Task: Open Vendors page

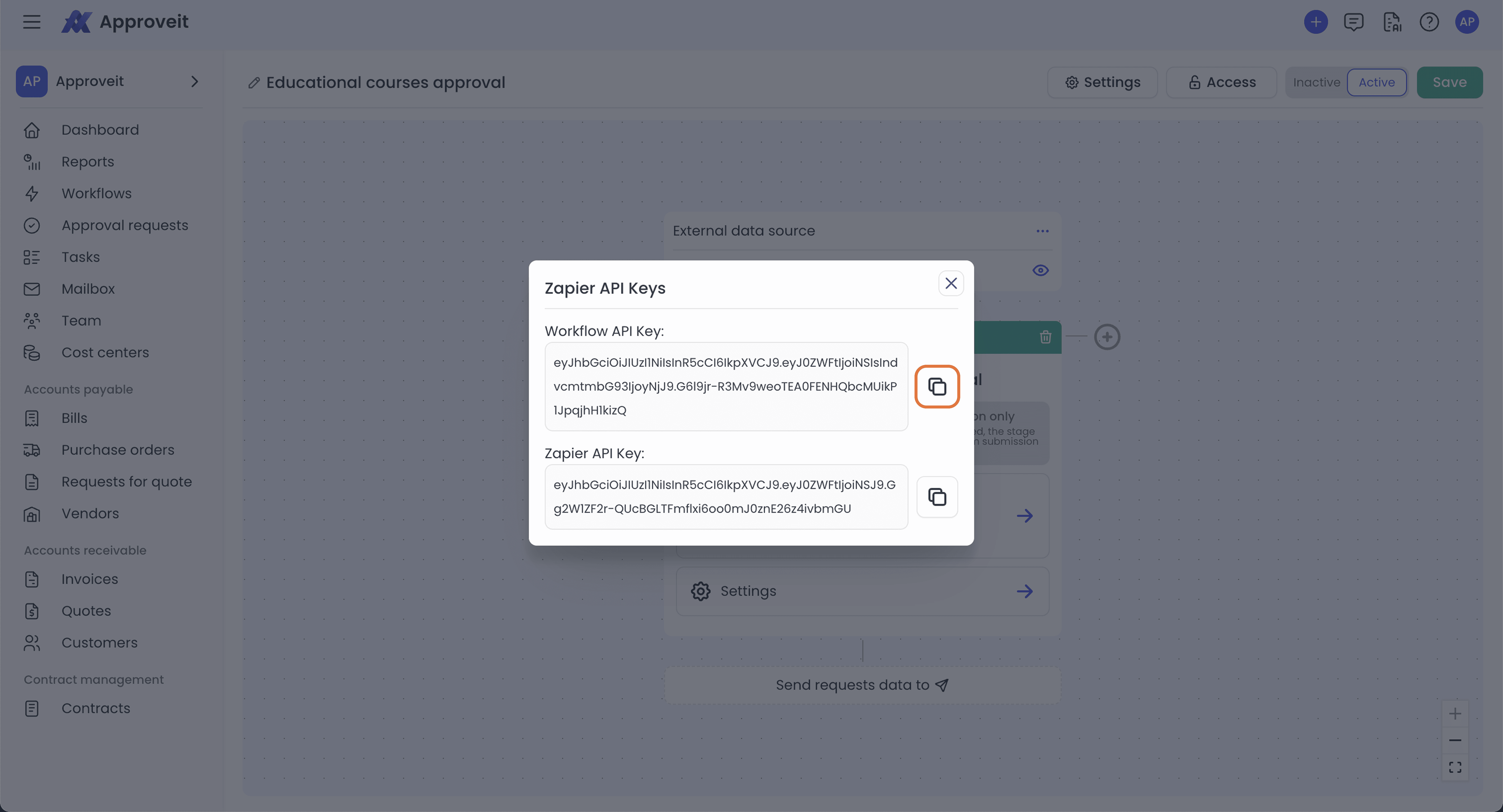Action: 90,513
